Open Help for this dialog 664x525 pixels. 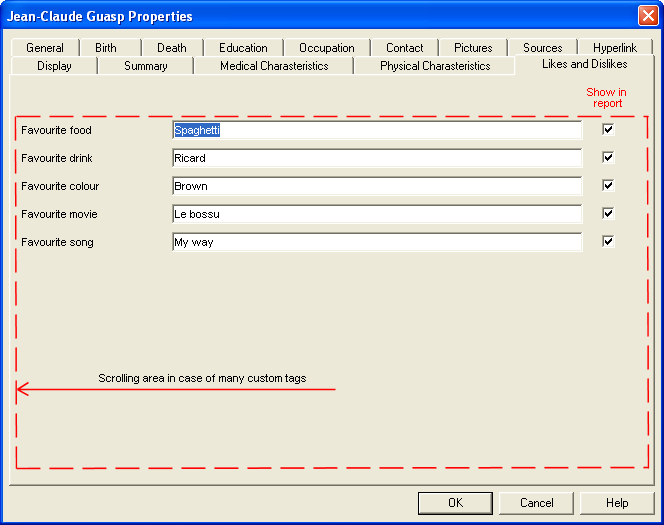(617, 503)
